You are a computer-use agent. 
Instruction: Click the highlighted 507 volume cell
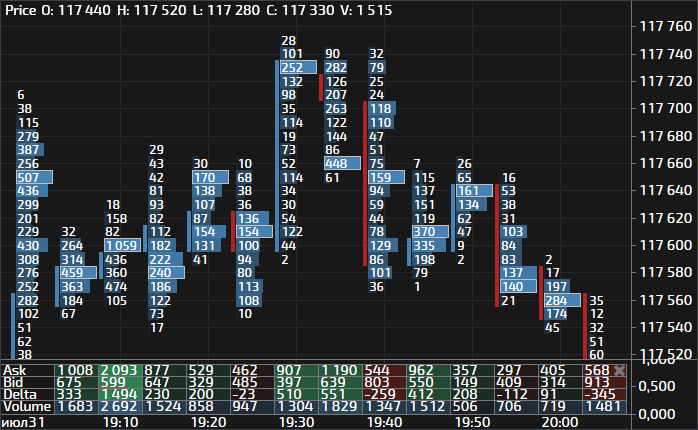[28, 177]
